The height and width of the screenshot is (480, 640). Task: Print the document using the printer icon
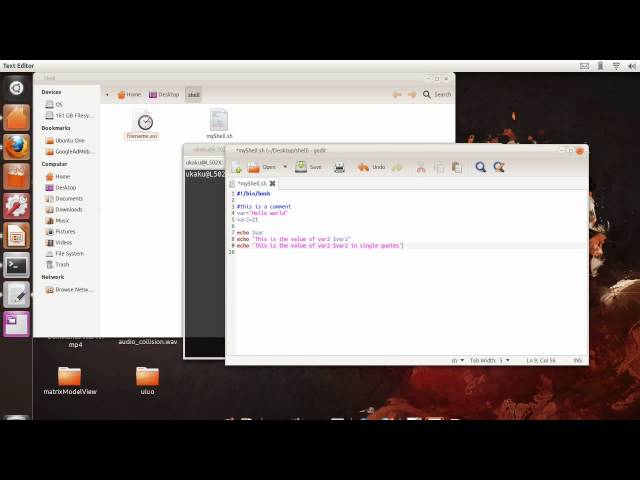tap(339, 167)
